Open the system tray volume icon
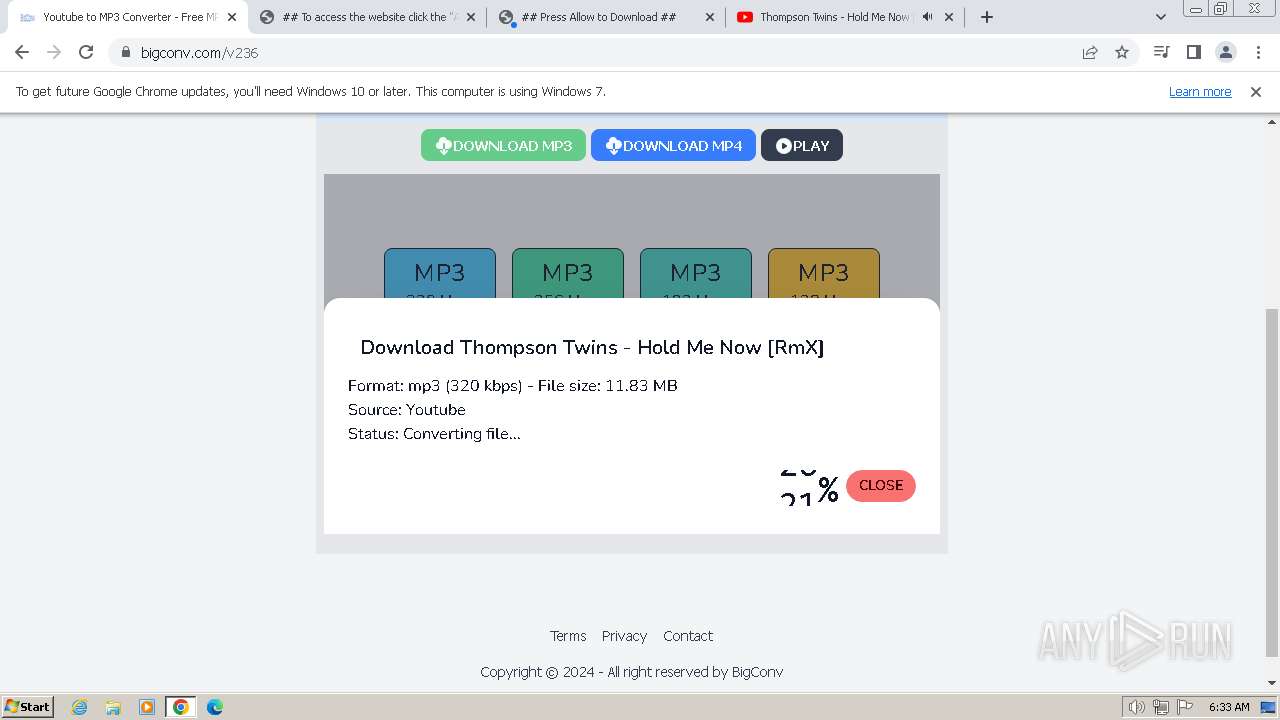This screenshot has height=720, width=1280. pyautogui.click(x=1137, y=707)
